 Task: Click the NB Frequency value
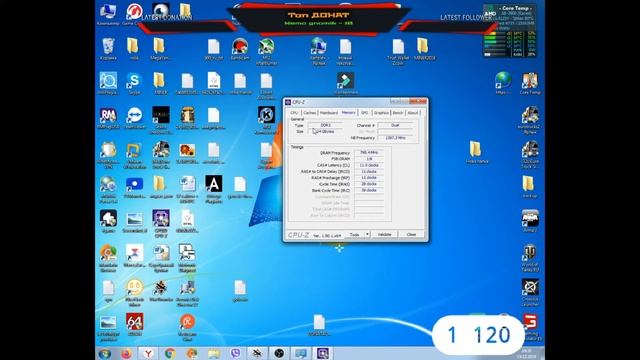pos(395,138)
